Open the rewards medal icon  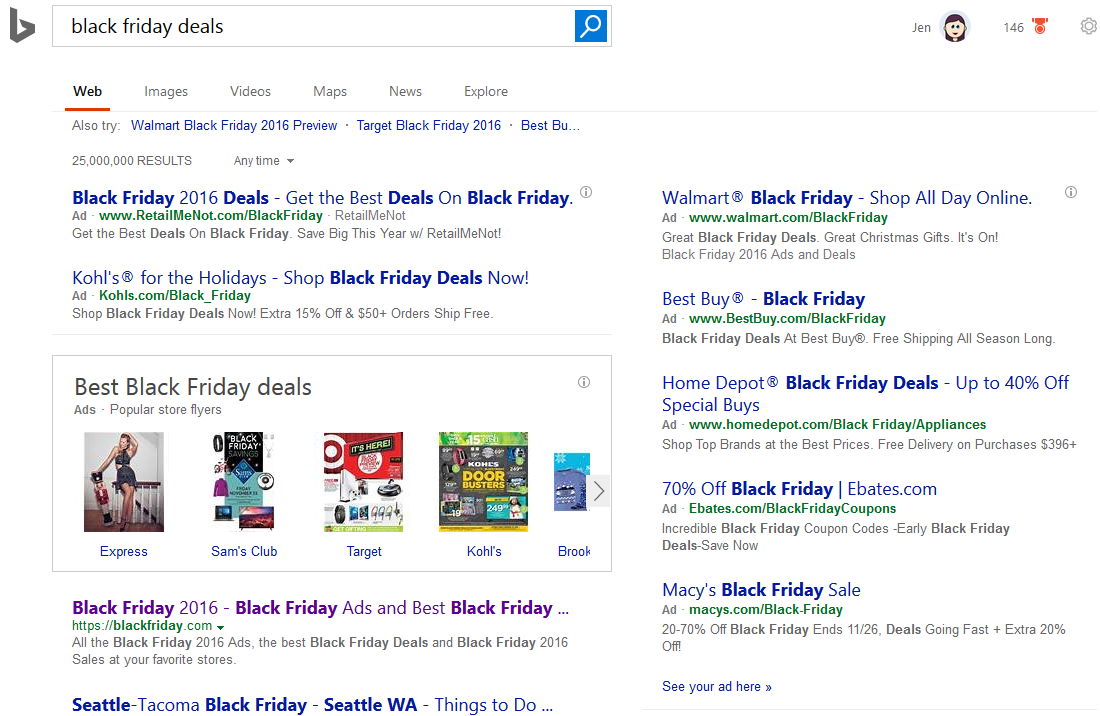click(1040, 27)
